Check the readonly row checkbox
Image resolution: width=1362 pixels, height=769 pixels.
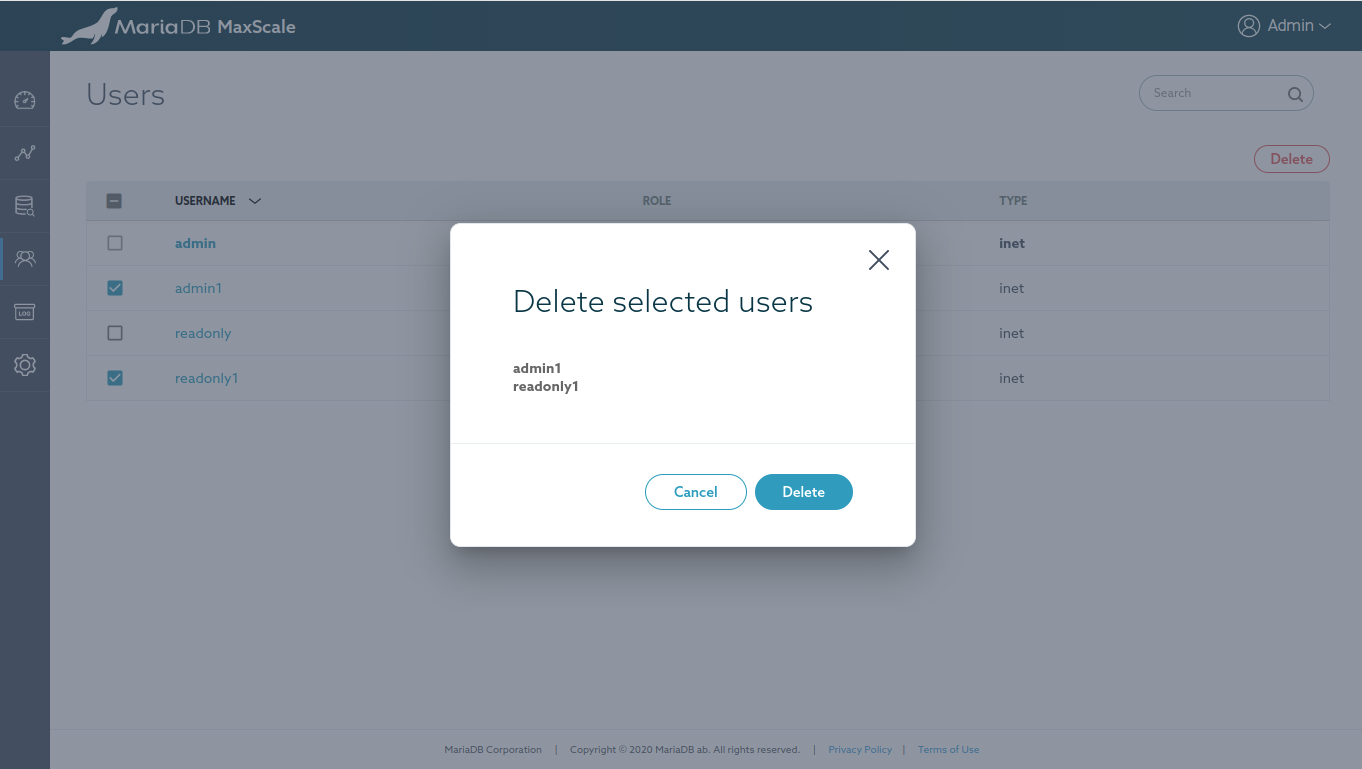tap(115, 333)
